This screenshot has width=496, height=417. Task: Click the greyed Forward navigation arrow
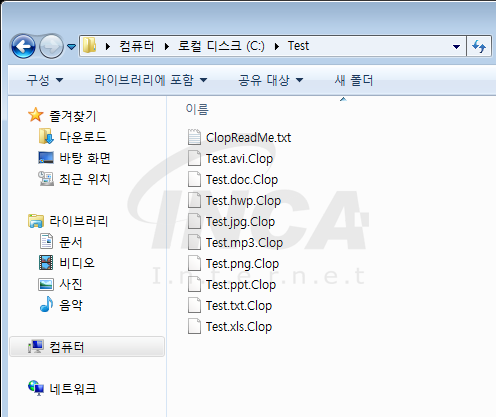(51, 46)
